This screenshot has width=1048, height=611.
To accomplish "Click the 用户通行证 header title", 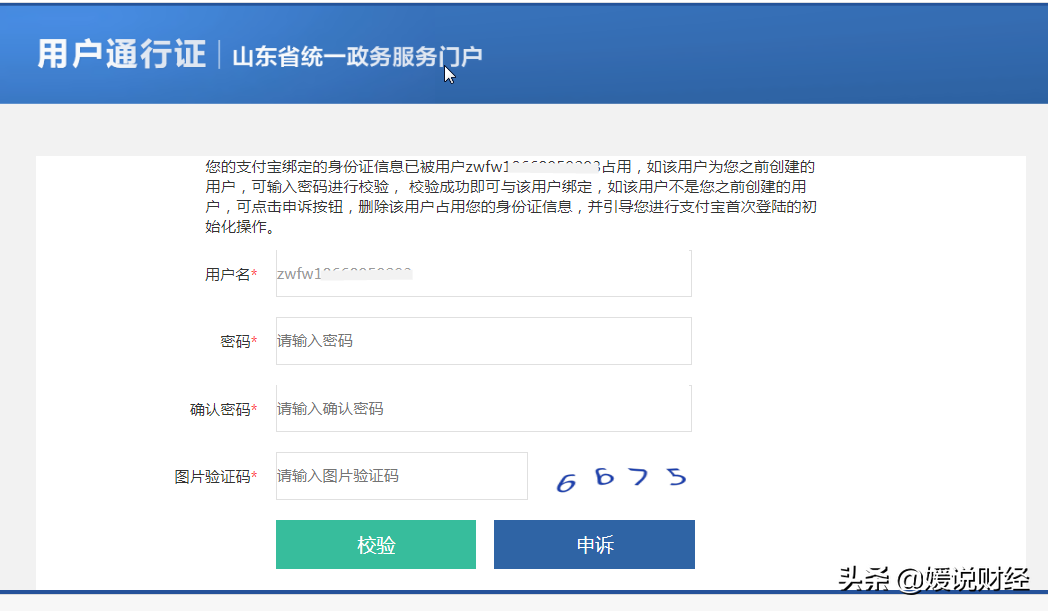I will pyautogui.click(x=122, y=54).
